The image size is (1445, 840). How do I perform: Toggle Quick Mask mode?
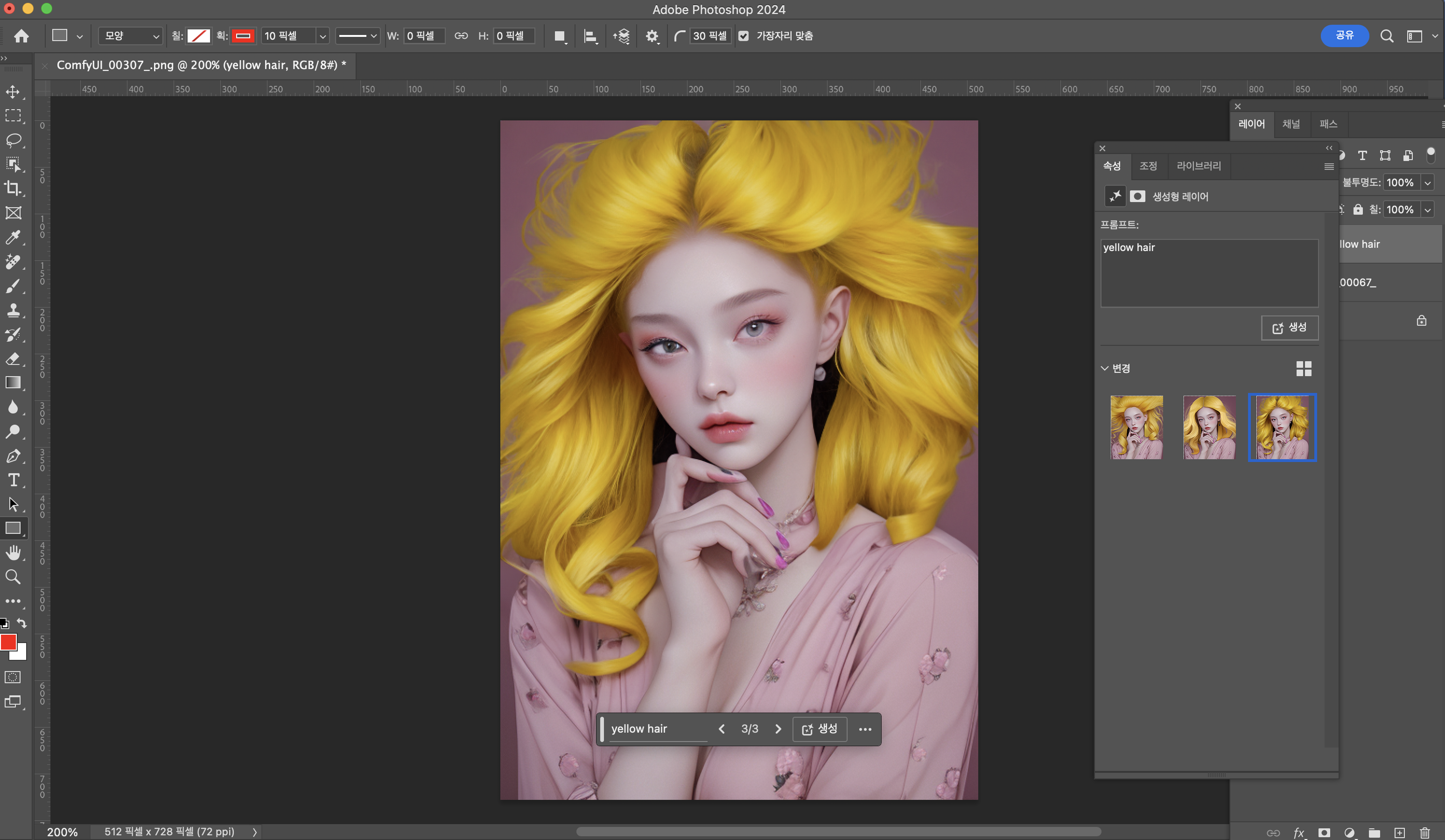tap(13, 677)
